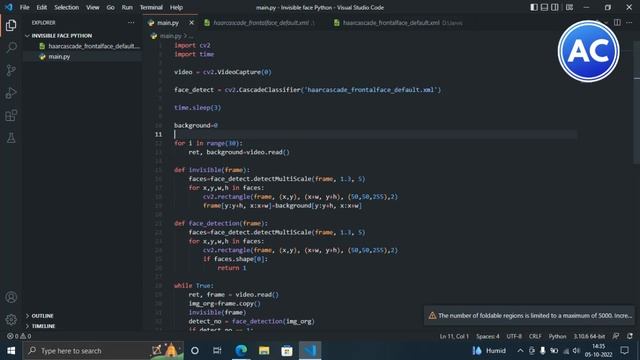Screen dimensions: 640x360
Task: Show hidden system tray icons chevron
Action: tap(520, 351)
